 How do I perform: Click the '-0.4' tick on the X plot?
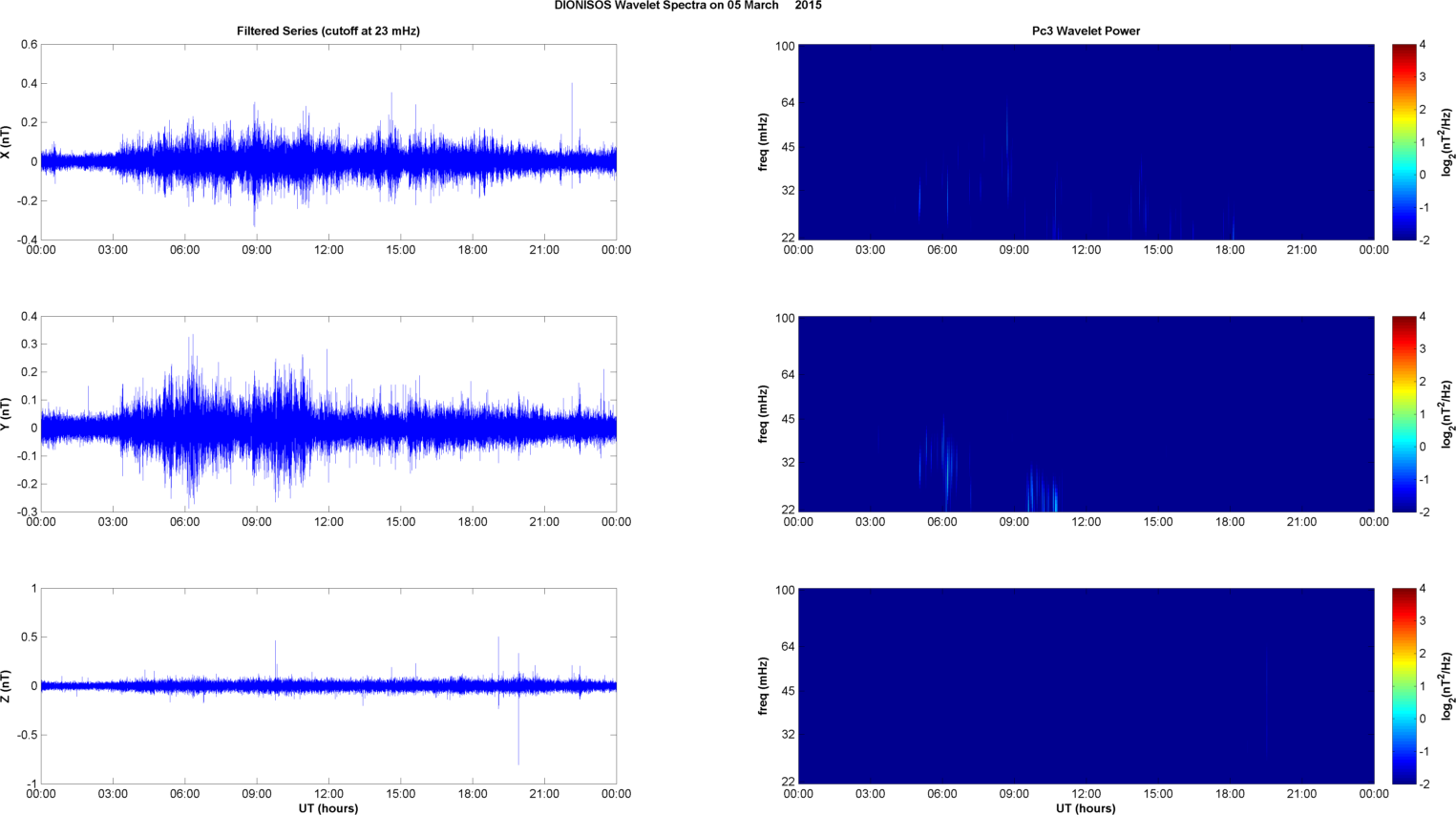[x=26, y=240]
